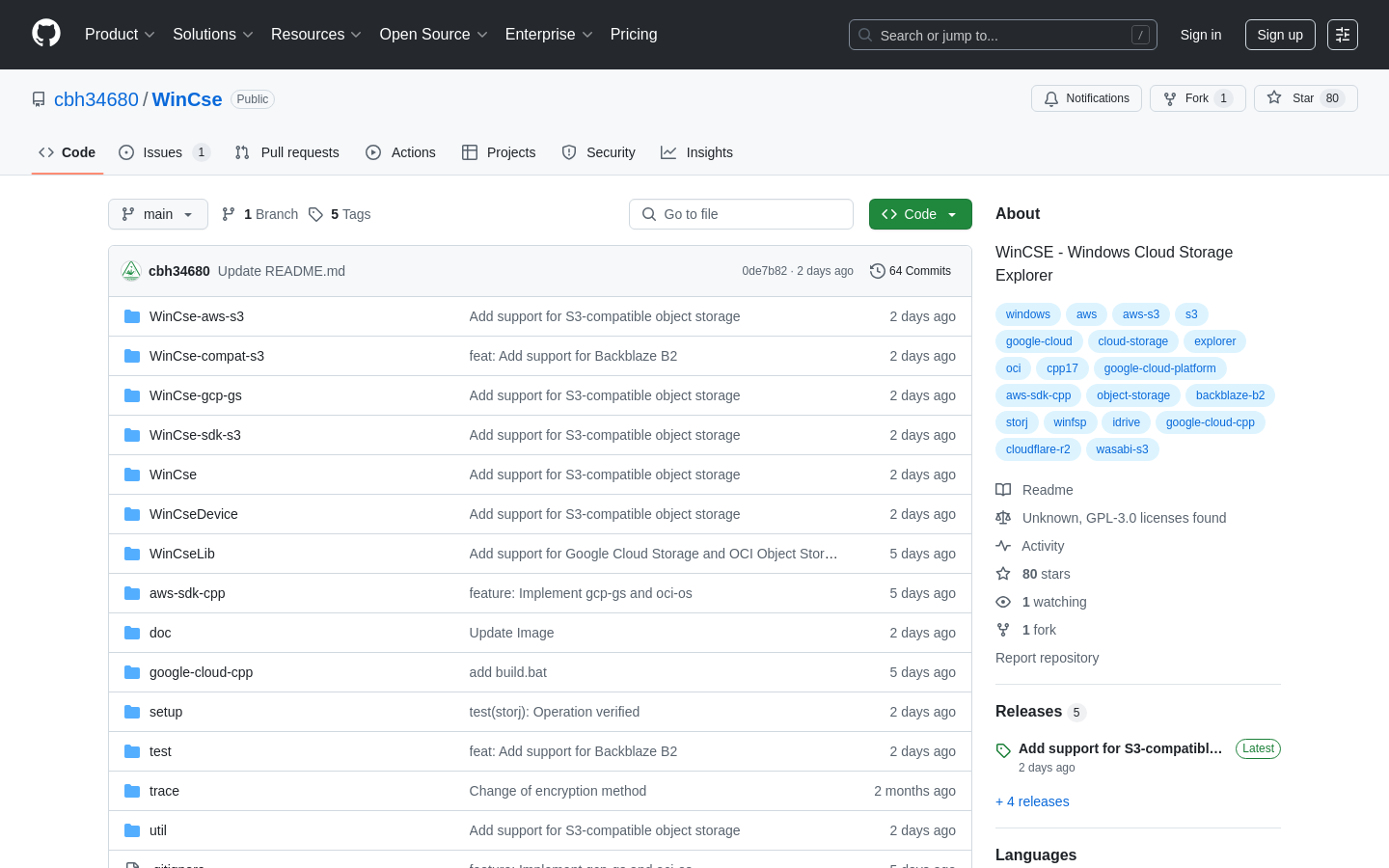Image resolution: width=1389 pixels, height=868 pixels.
Task: Open the WinCse-compat-s3 folder icon
Action: pyautogui.click(x=132, y=356)
